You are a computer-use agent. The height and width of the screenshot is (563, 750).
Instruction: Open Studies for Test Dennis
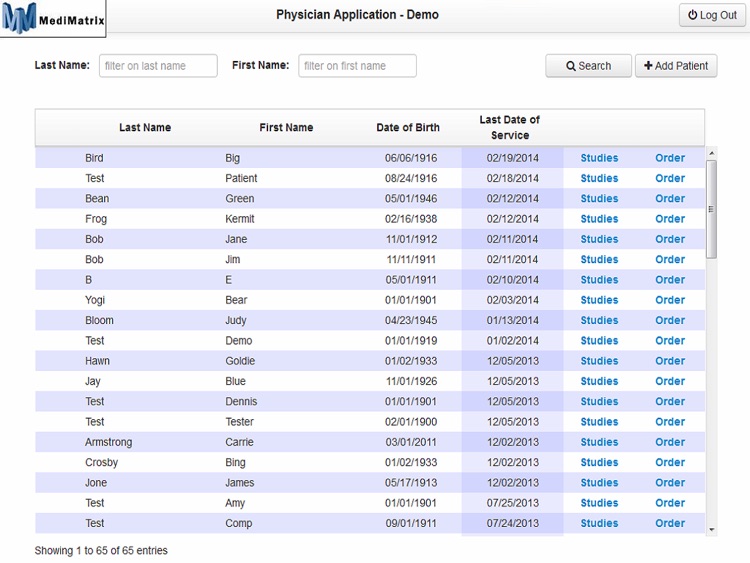point(599,401)
